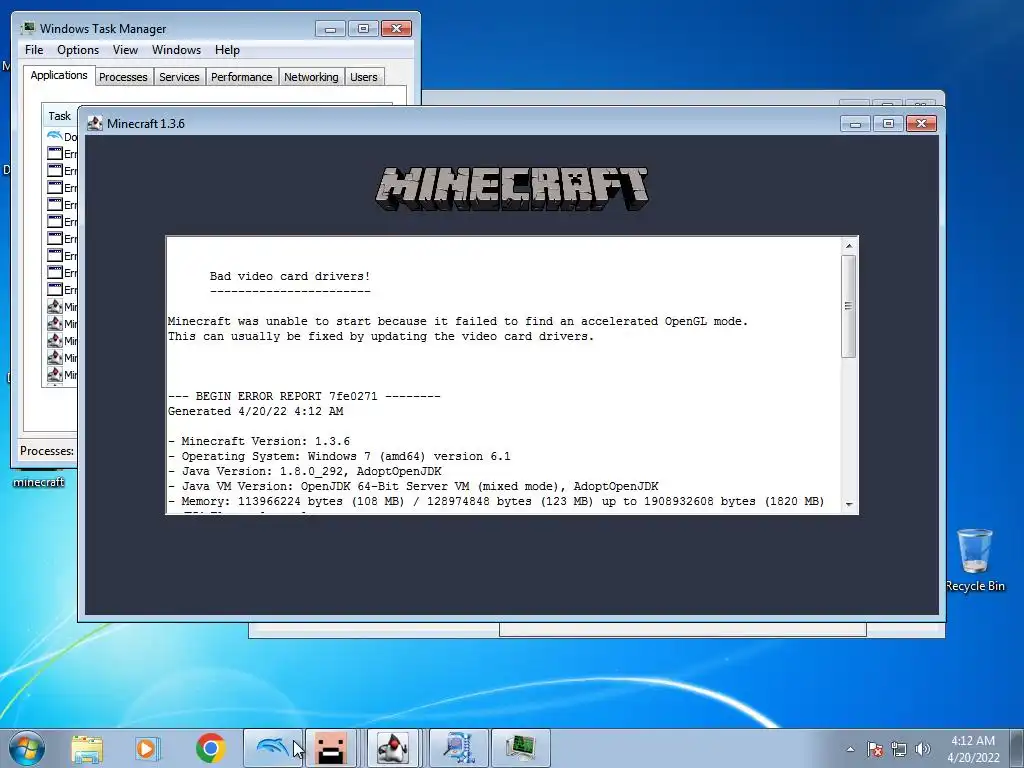
Task: Click the Minecraft 1.3.6 title bar icon
Action: point(95,123)
